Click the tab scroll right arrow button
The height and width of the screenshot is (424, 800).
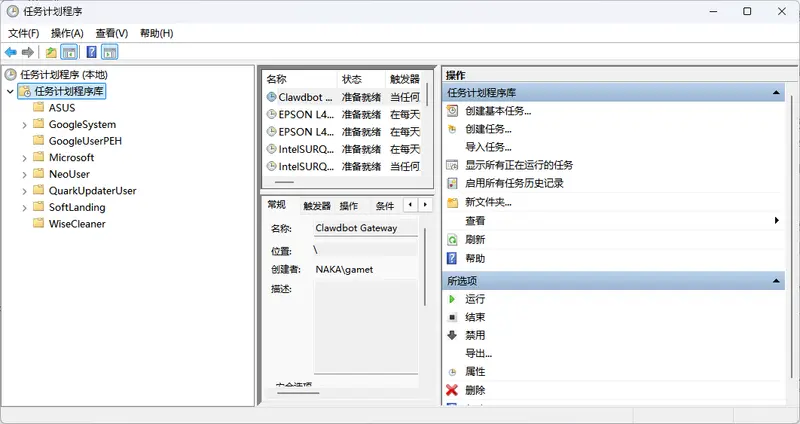(425, 205)
